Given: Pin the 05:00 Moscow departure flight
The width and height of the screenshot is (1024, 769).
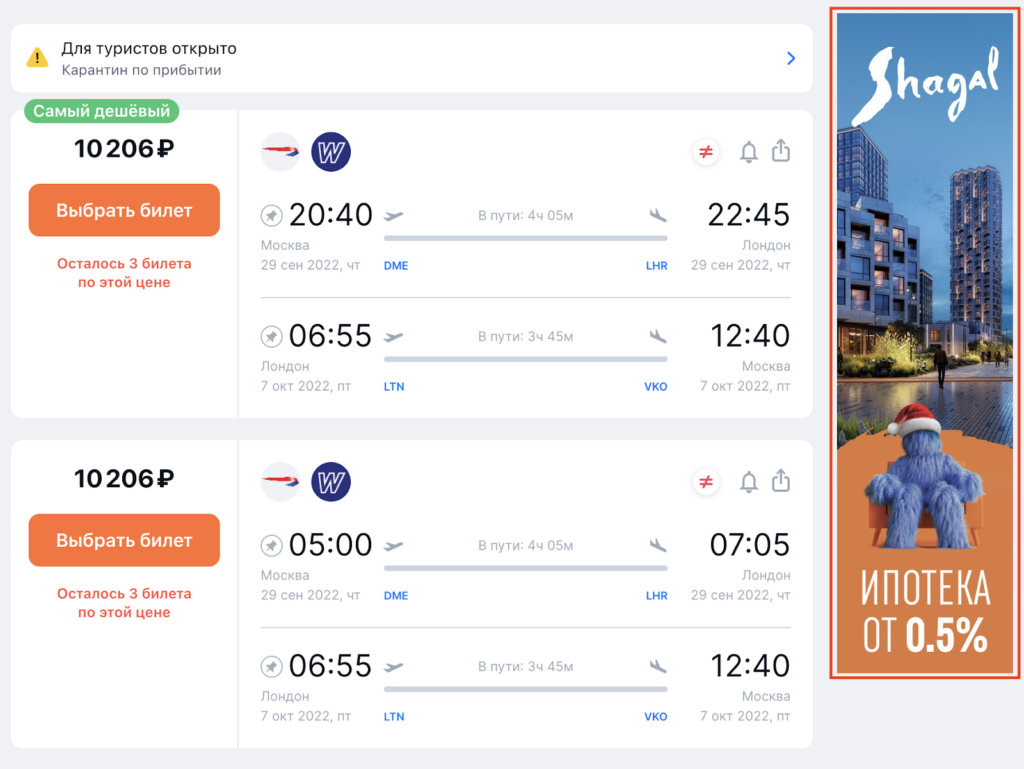Looking at the screenshot, I should click(x=271, y=545).
